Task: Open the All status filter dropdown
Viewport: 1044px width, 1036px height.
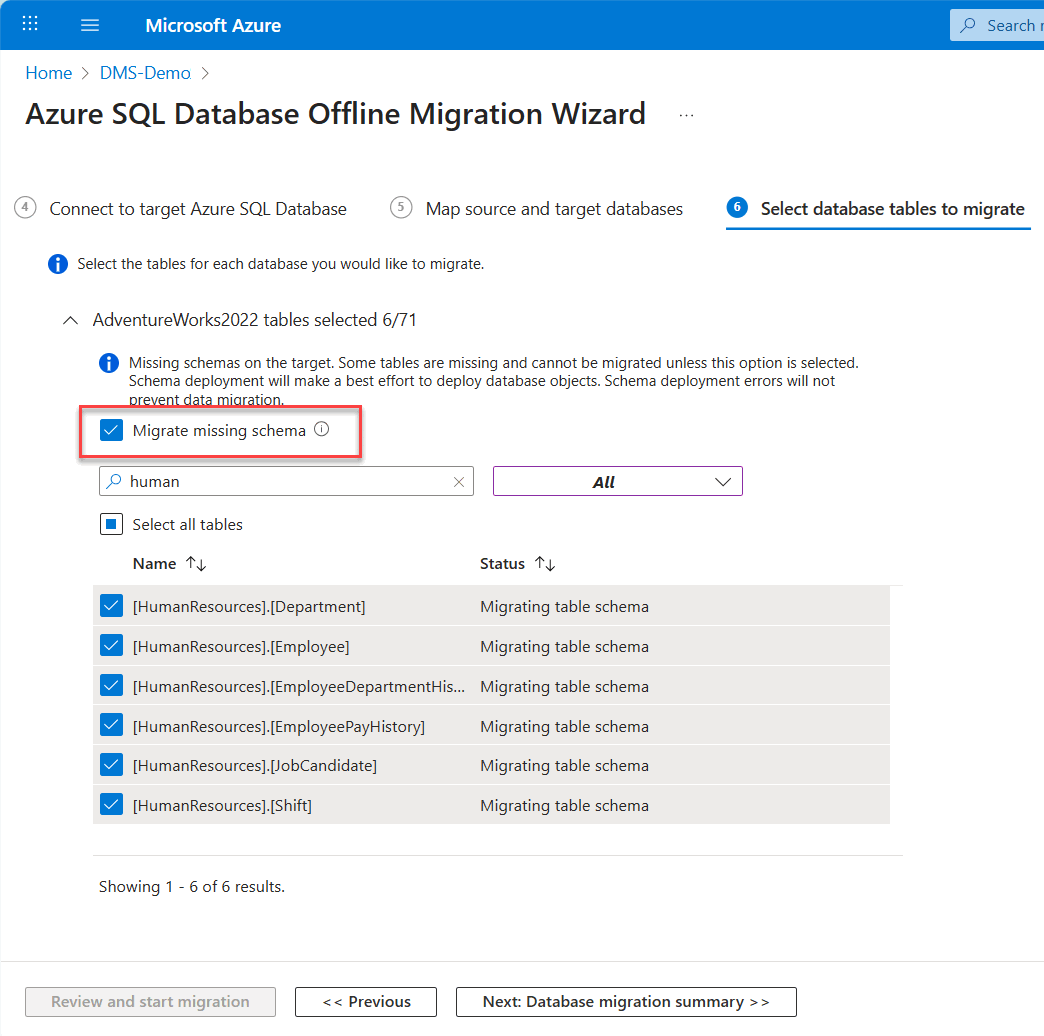Action: click(x=618, y=482)
